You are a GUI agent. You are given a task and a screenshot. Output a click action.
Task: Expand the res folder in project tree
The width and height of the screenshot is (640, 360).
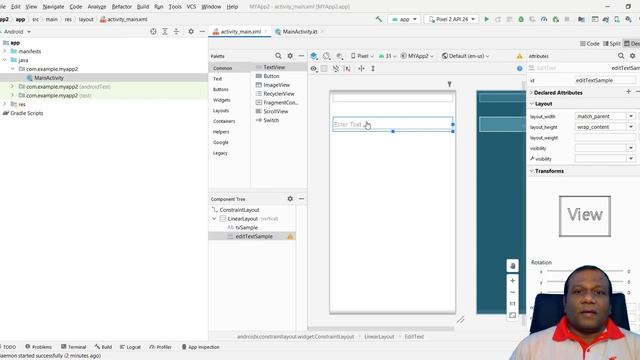pyautogui.click(x=5, y=104)
